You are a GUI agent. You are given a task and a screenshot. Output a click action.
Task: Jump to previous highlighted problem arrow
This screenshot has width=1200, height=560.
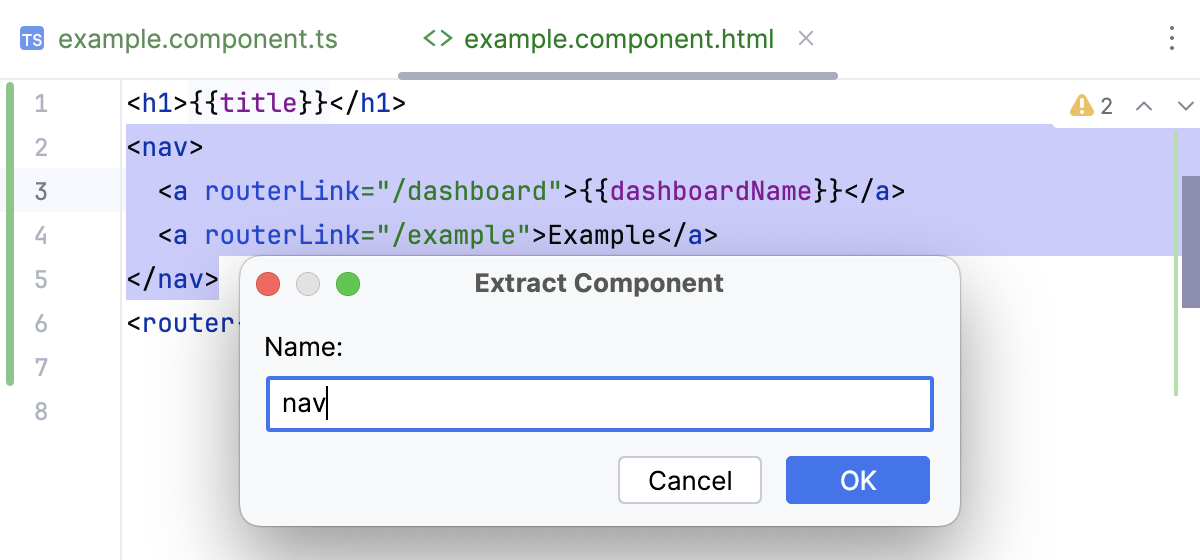click(1145, 105)
